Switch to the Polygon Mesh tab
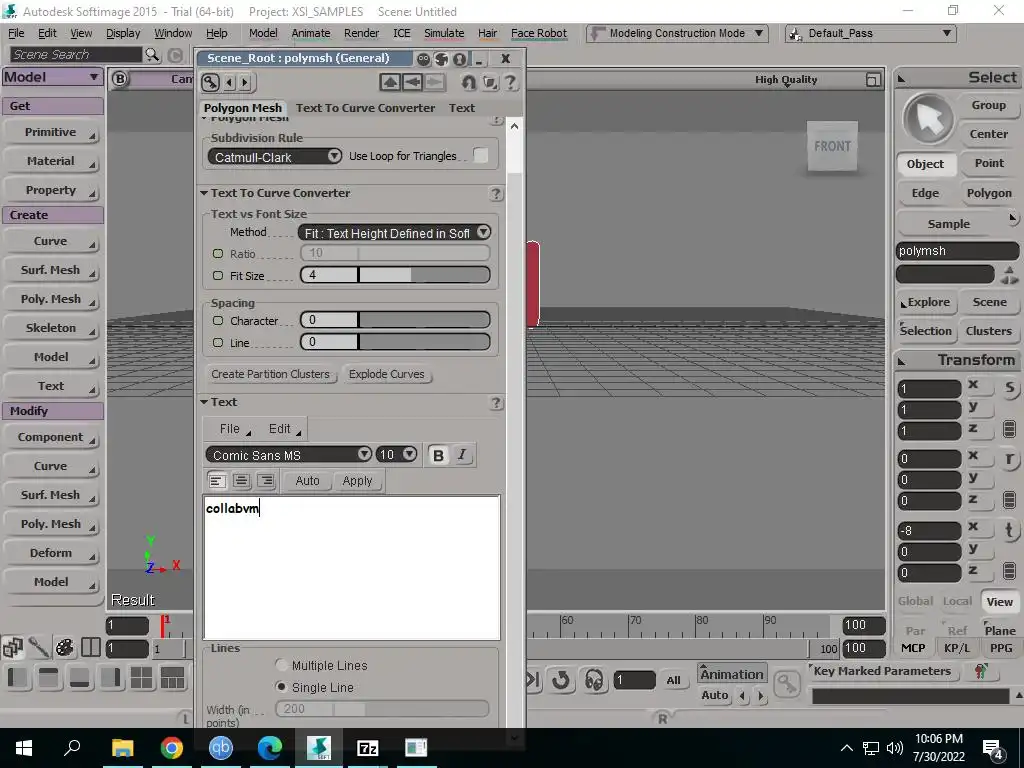Viewport: 1024px width, 768px height. click(x=243, y=108)
